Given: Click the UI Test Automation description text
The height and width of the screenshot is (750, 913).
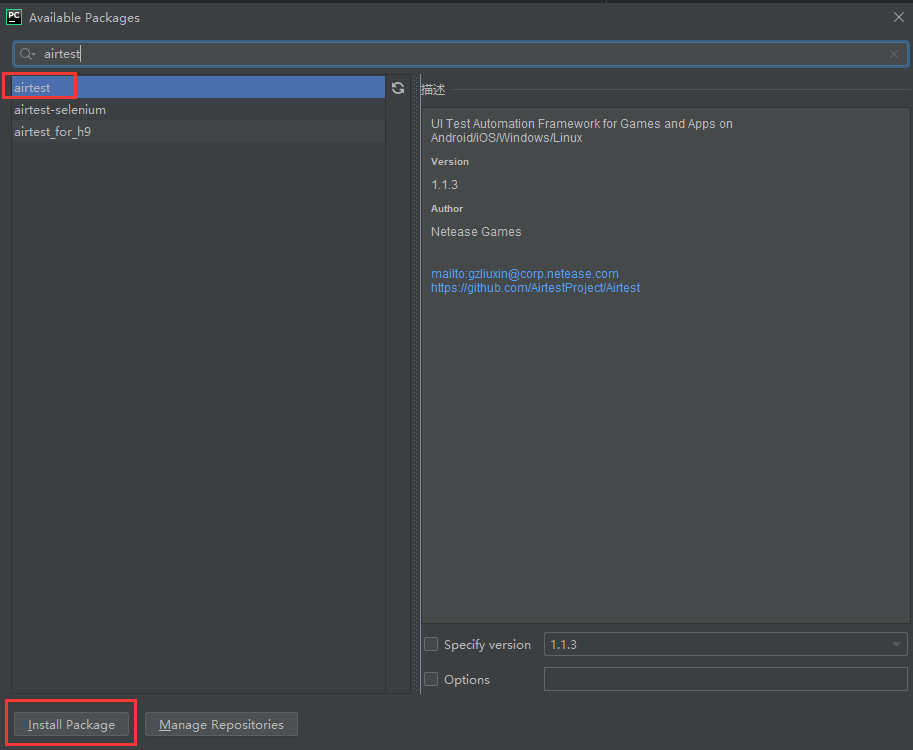Looking at the screenshot, I should pos(582,130).
